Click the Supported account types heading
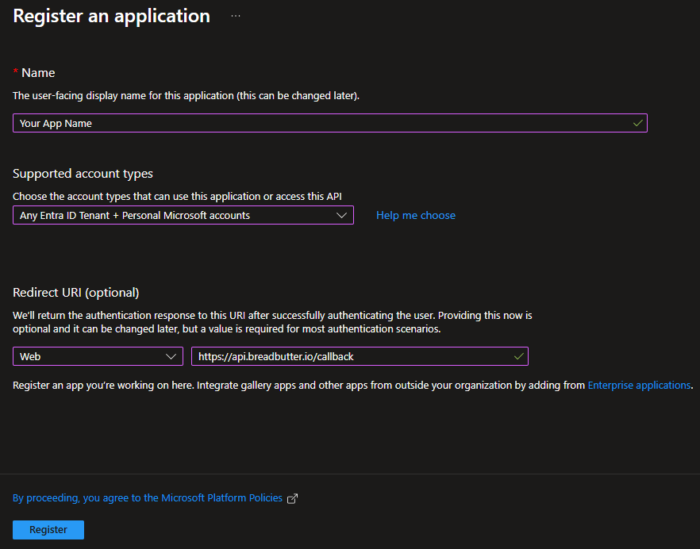The width and height of the screenshot is (700, 549). click(83, 174)
